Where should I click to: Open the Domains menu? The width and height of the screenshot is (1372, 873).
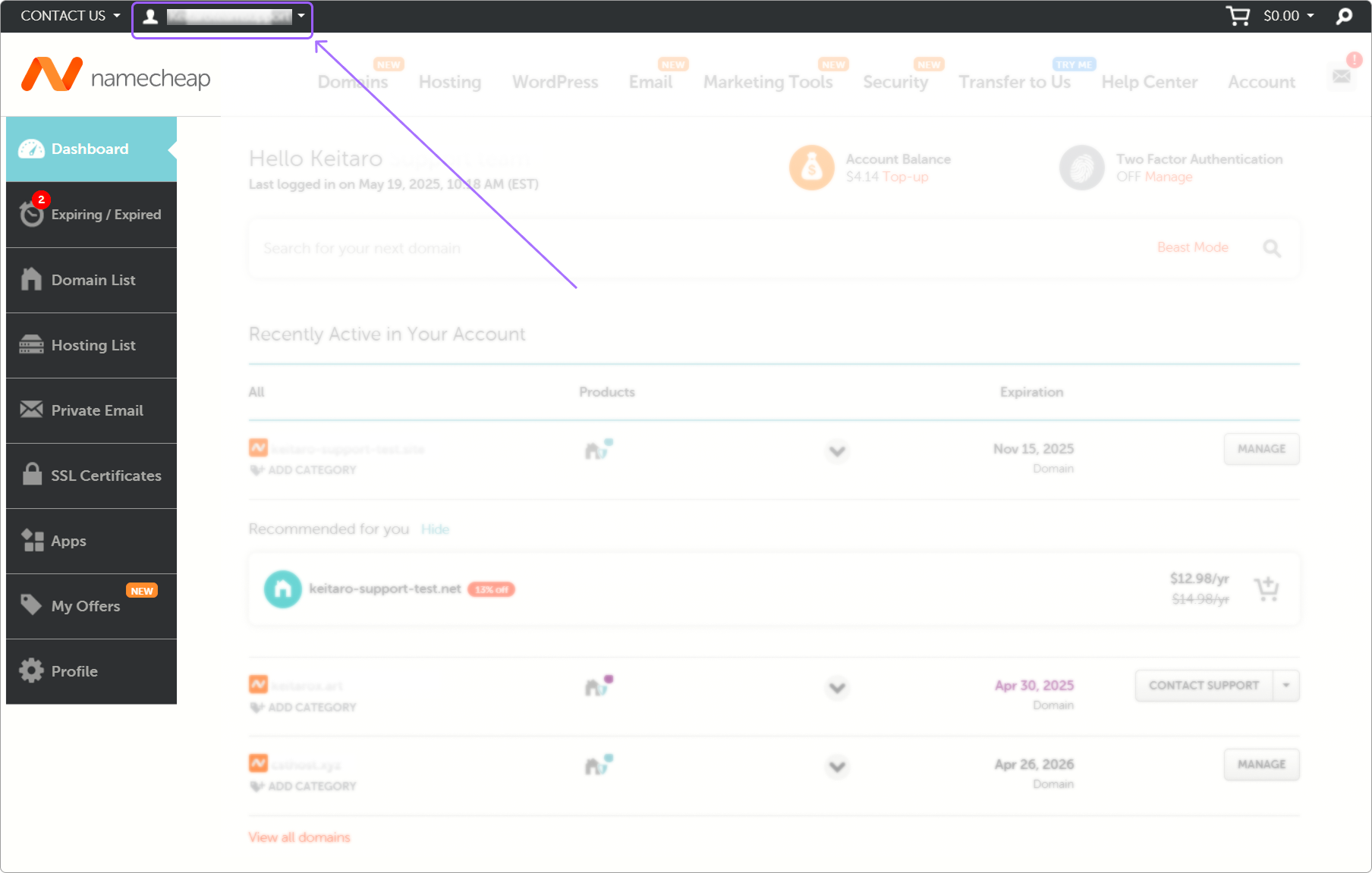click(x=353, y=82)
